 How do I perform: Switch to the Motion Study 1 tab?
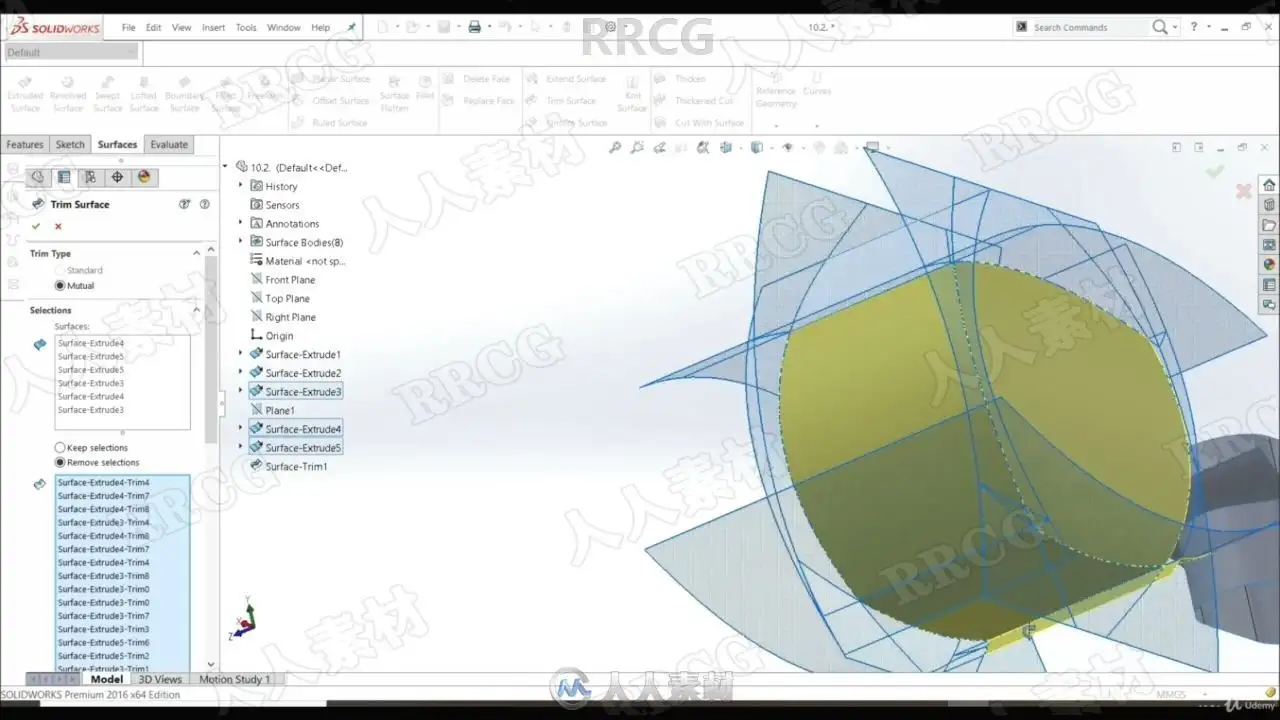coord(234,679)
